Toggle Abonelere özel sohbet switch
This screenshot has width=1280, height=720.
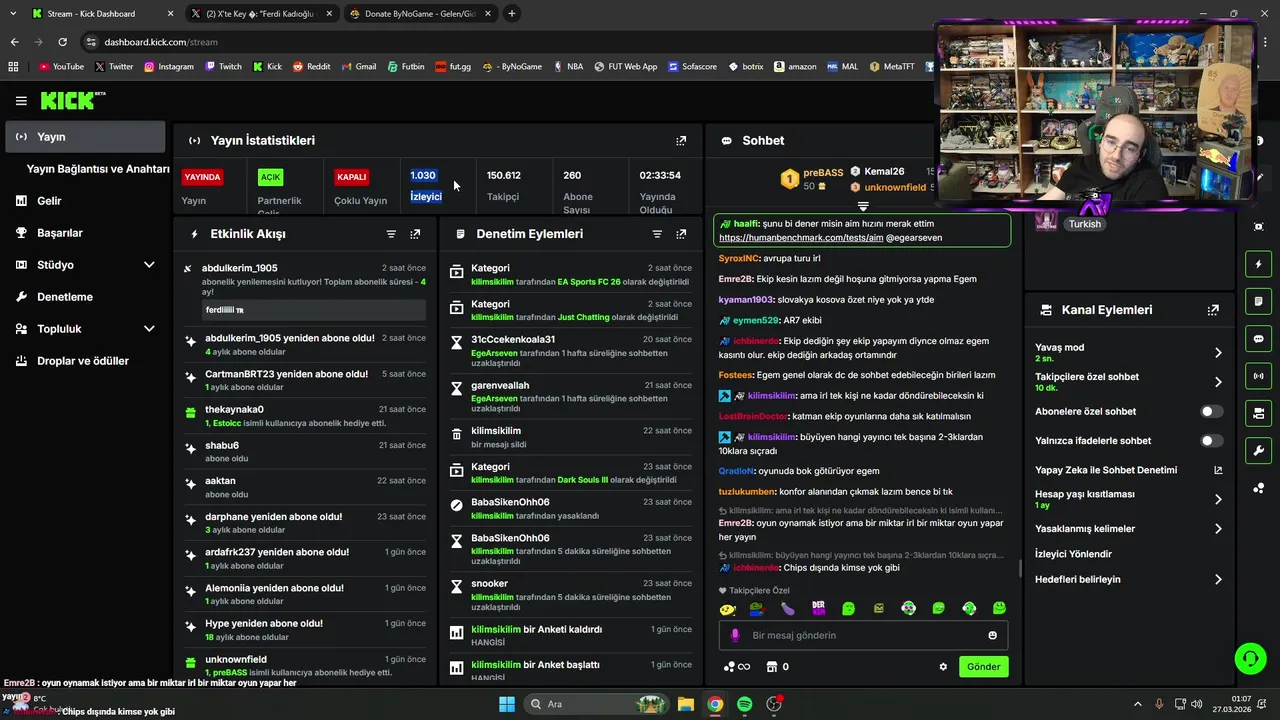point(1211,411)
